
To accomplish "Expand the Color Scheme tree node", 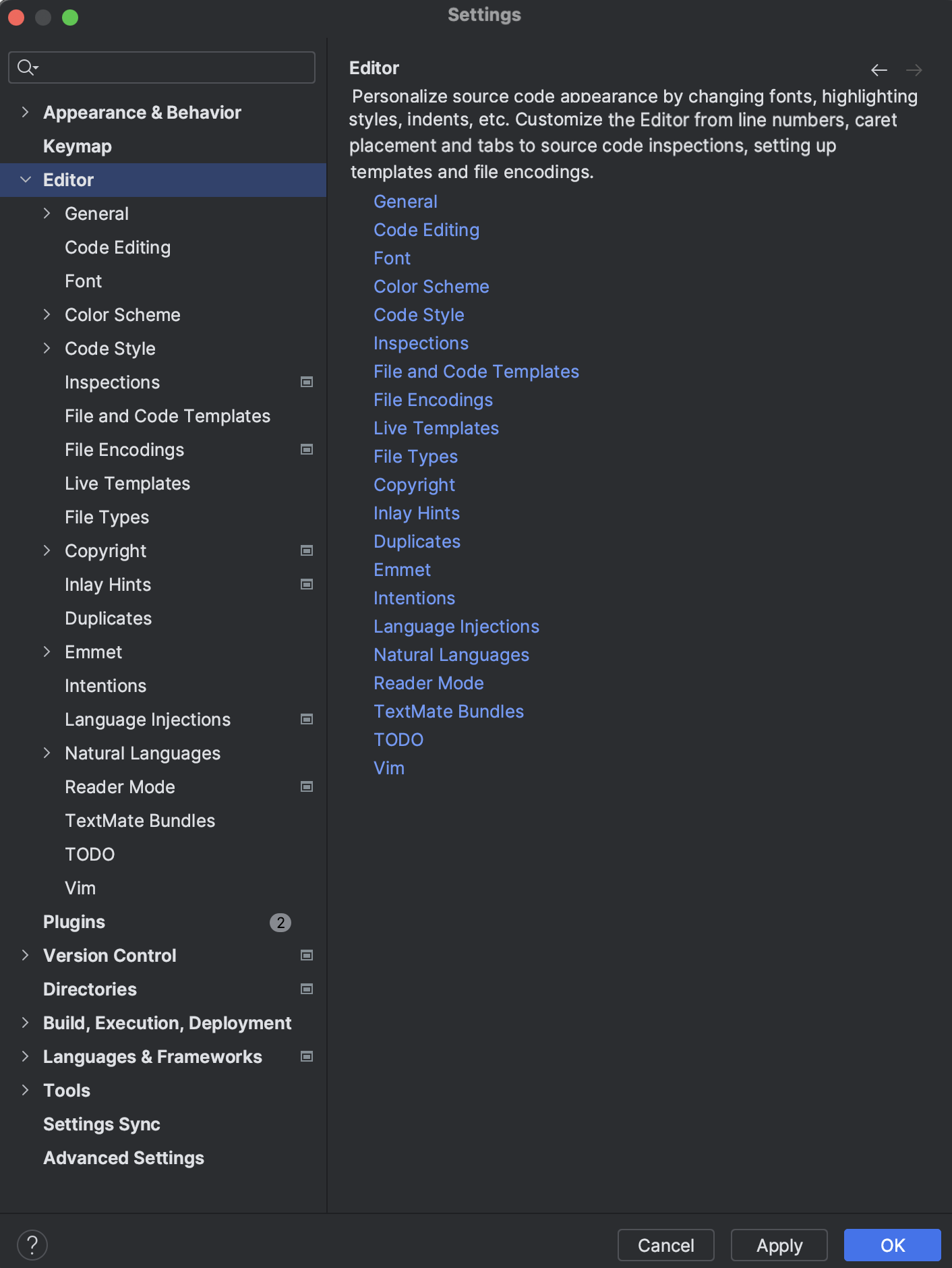I will click(47, 314).
